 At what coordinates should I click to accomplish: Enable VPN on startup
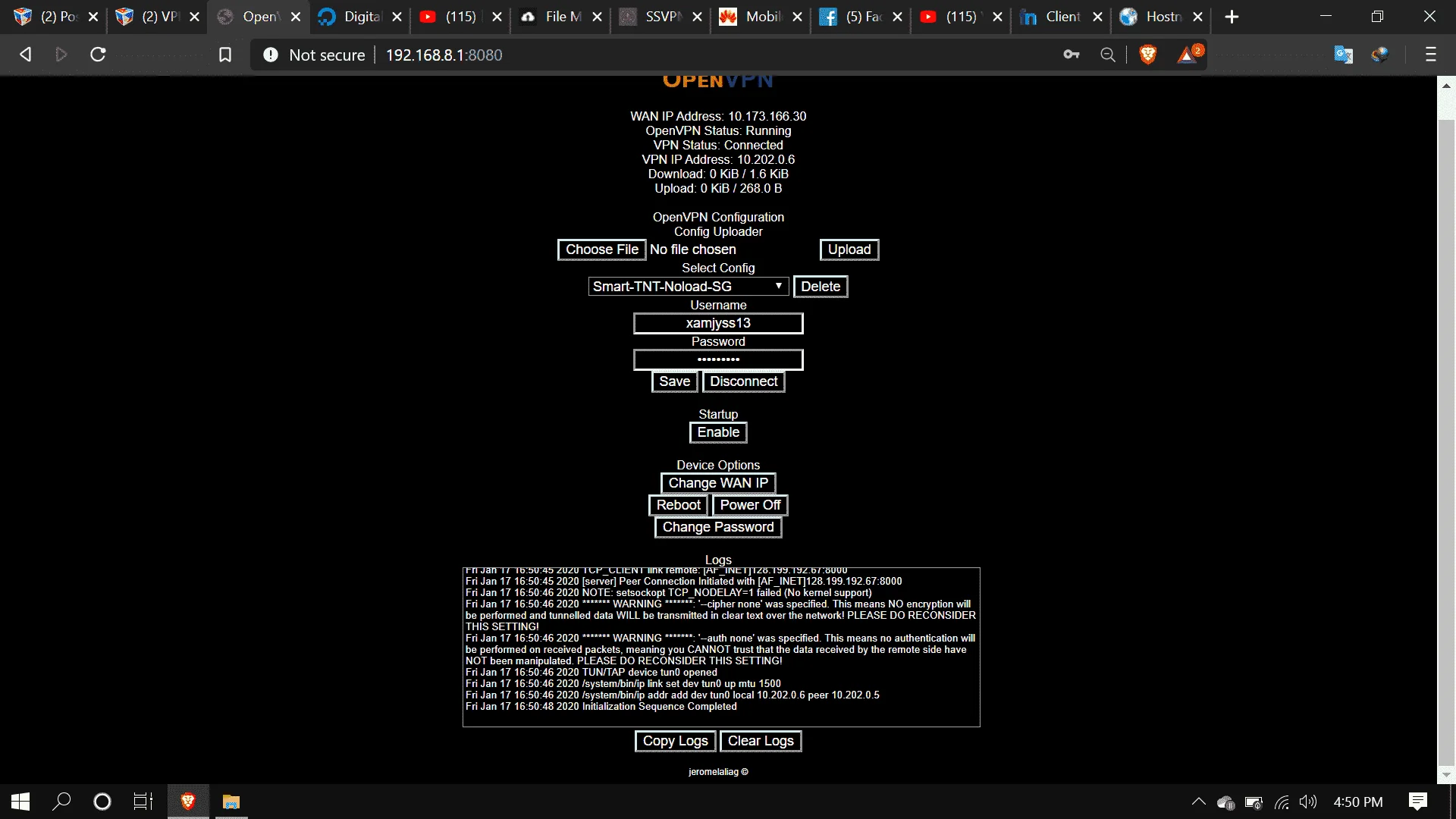(x=718, y=432)
